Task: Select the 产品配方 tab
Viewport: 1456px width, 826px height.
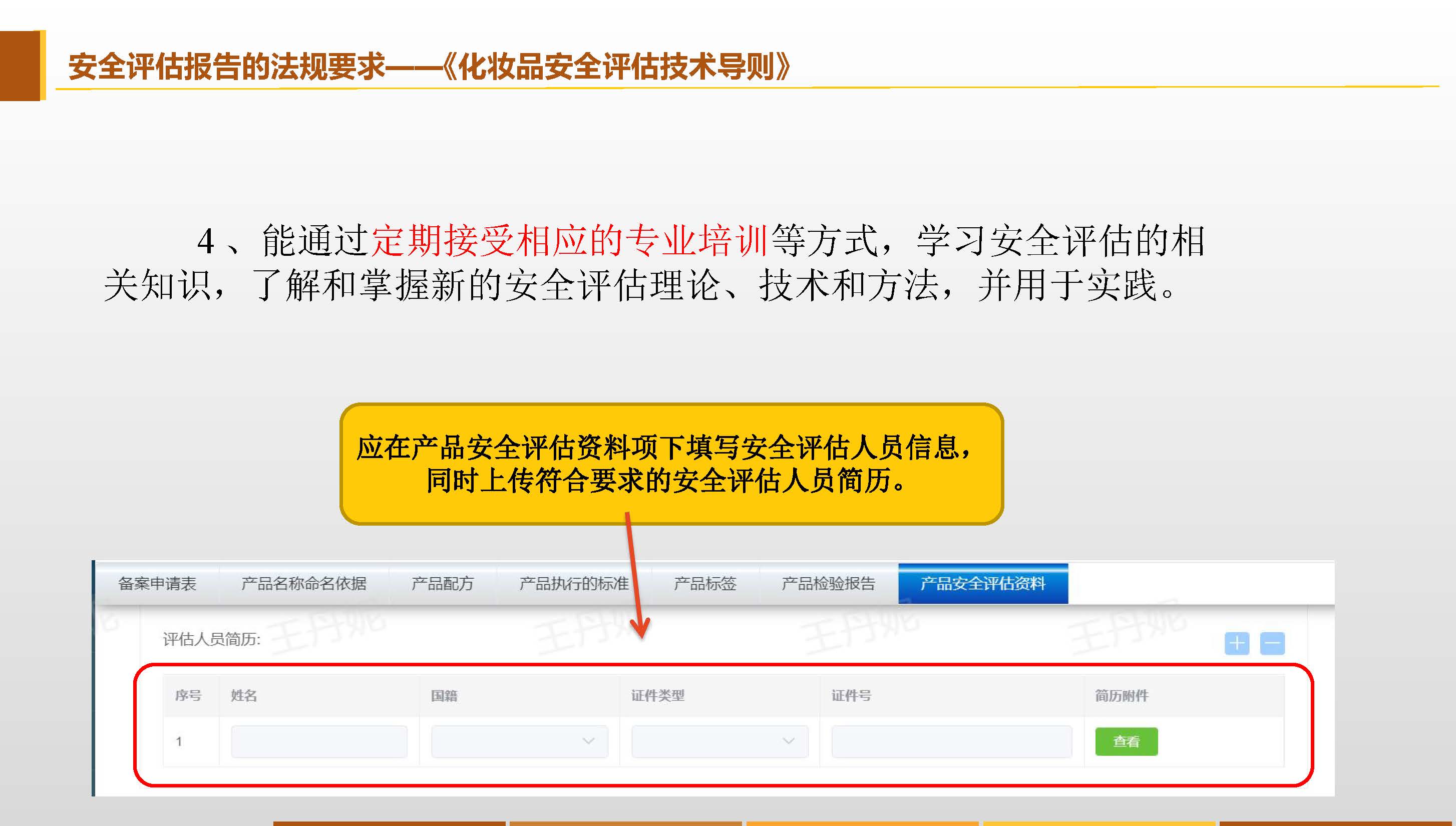Action: (x=442, y=584)
